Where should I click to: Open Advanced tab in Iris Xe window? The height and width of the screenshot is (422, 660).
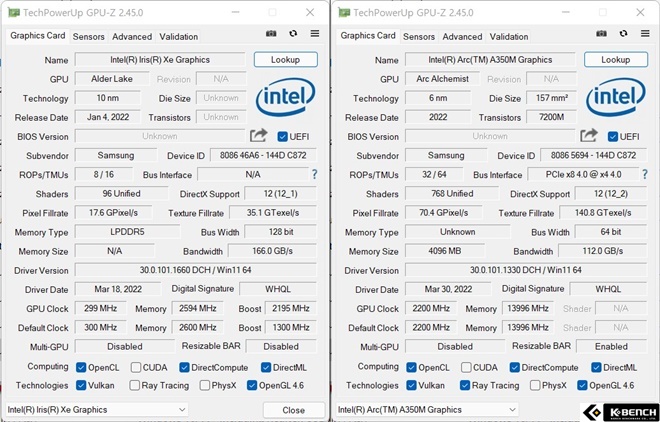tap(132, 37)
